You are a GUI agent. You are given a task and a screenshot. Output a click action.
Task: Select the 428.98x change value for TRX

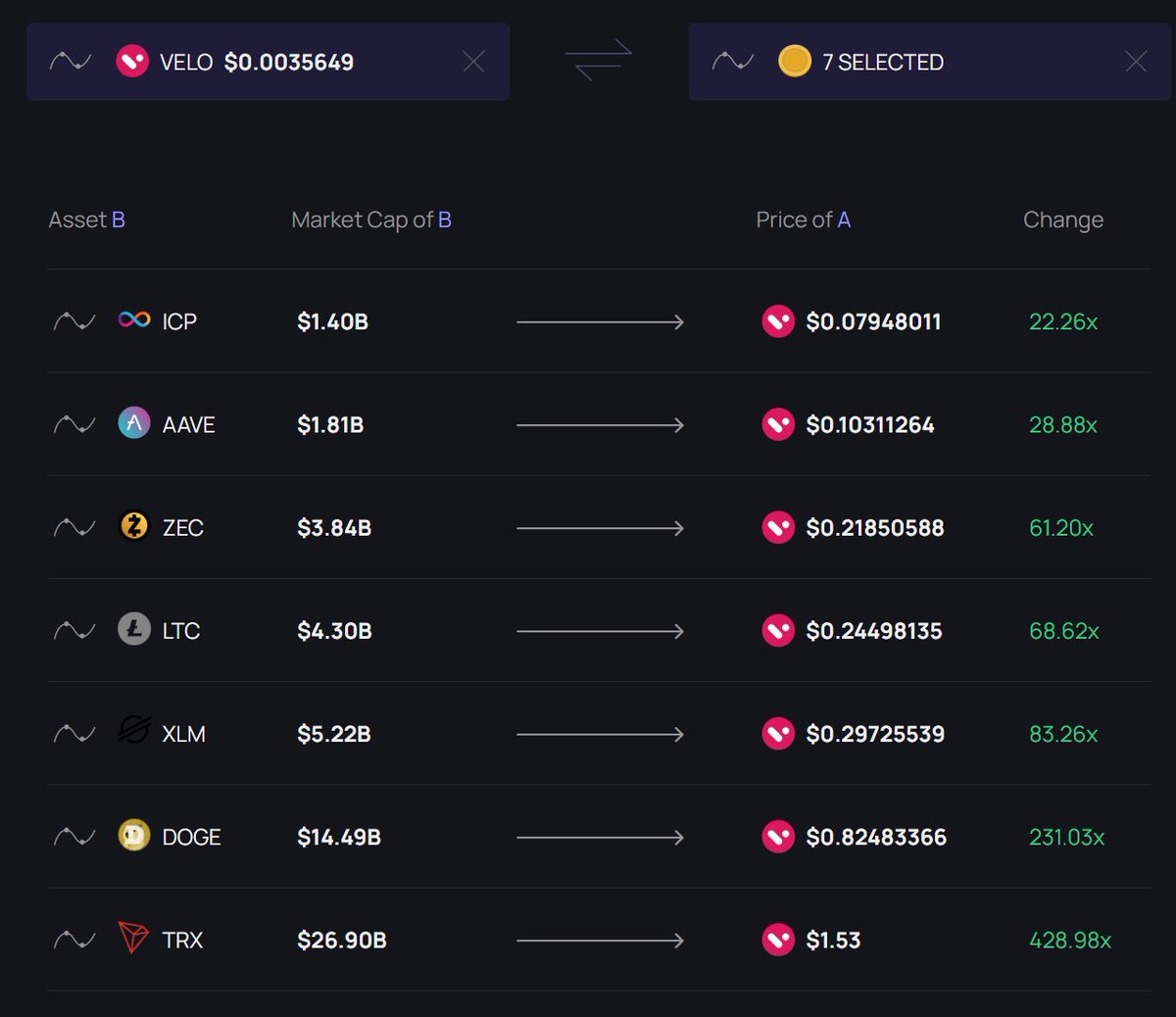1070,941
